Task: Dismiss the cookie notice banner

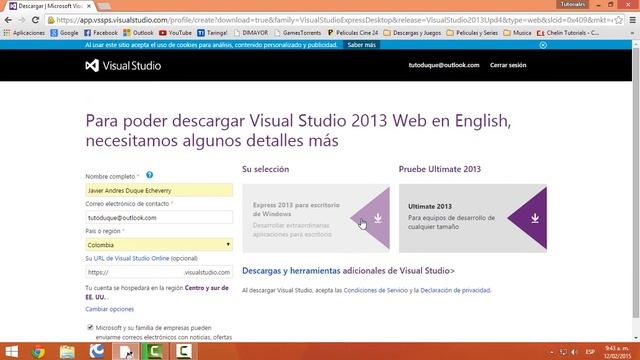Action: (543, 45)
